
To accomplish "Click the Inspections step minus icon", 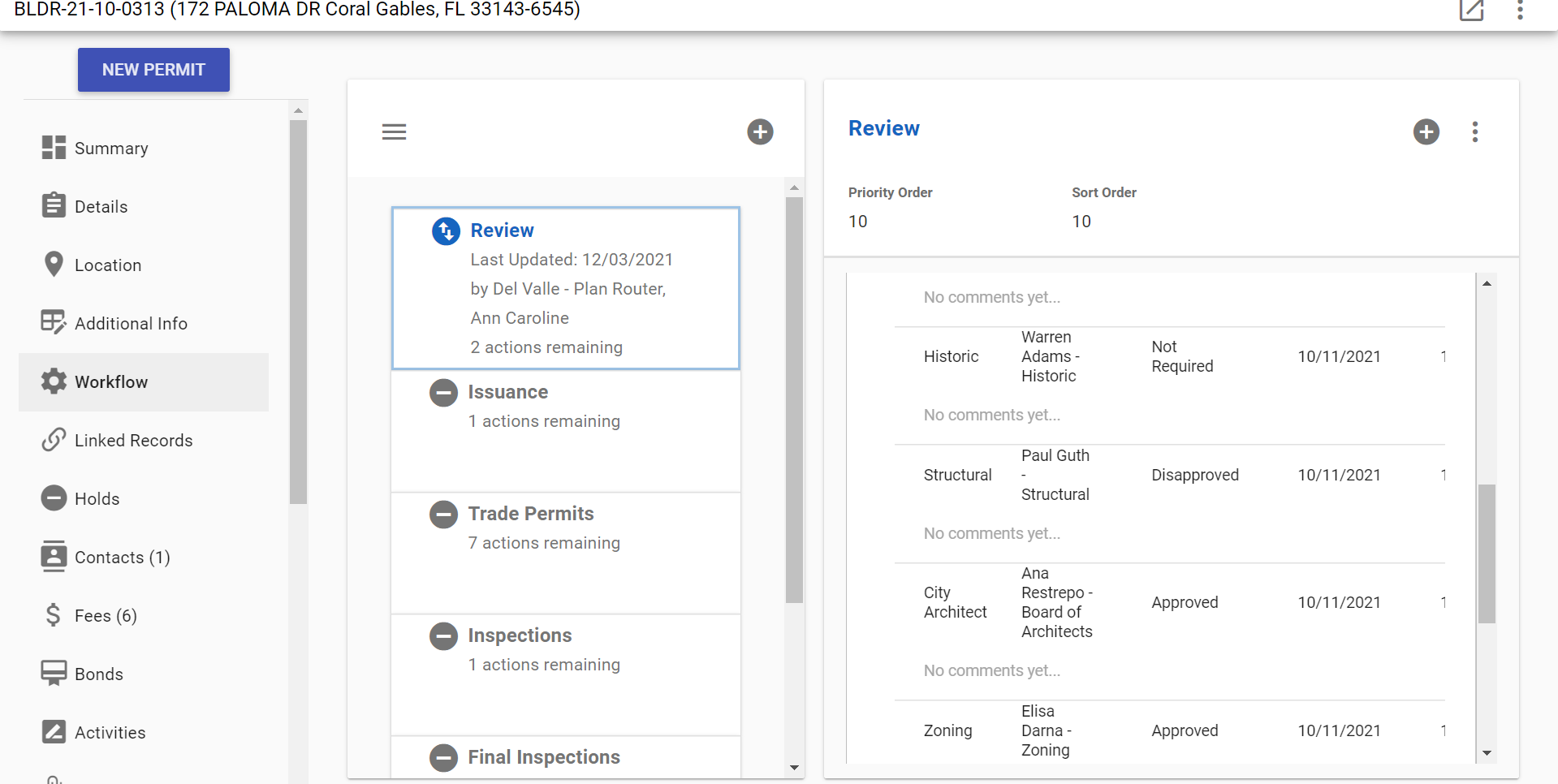I will pos(443,636).
